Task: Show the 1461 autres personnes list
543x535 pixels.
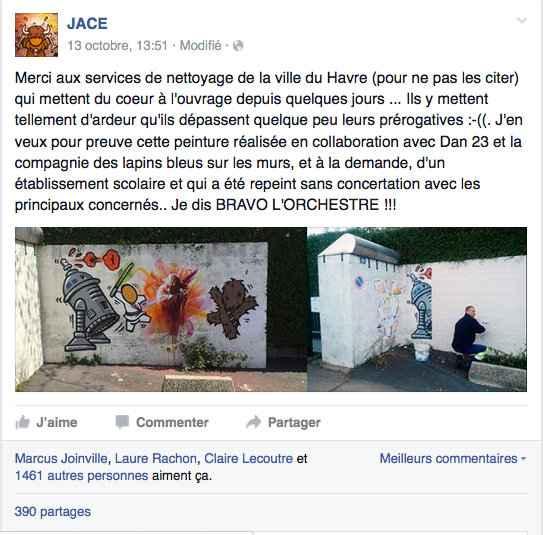Action: [x=81, y=476]
